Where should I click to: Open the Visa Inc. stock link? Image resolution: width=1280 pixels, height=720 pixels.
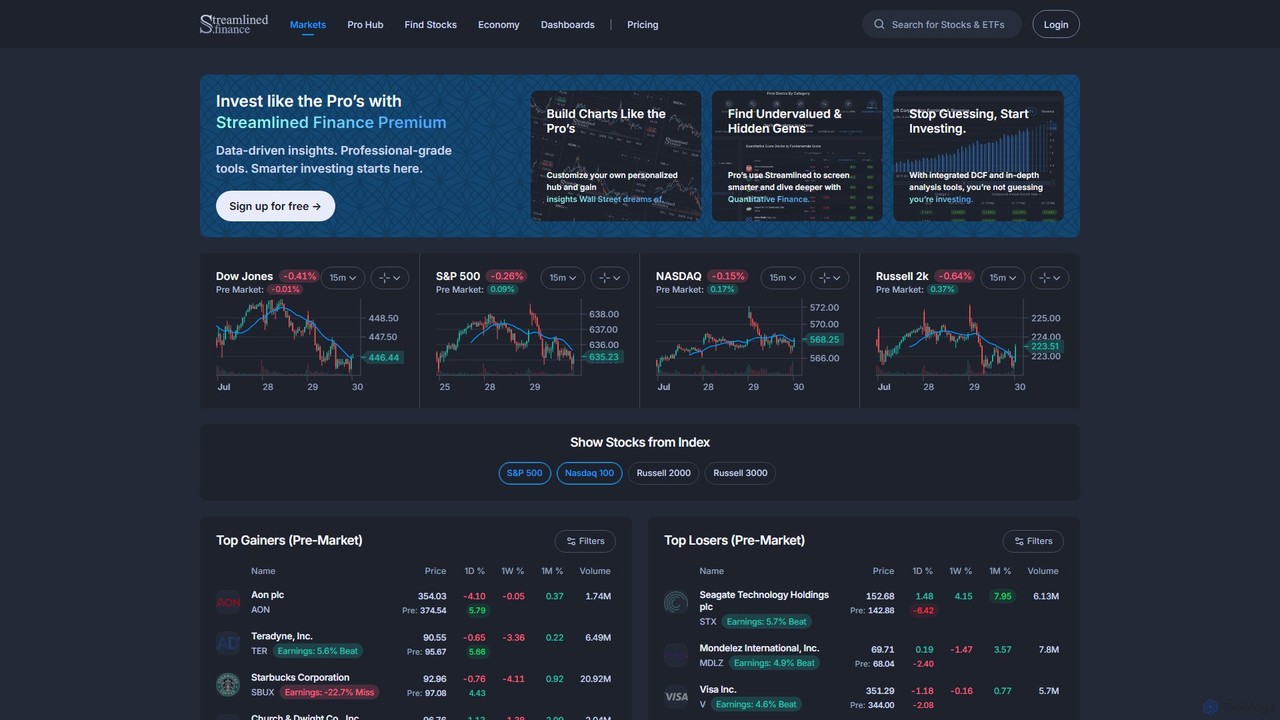pyautogui.click(x=718, y=690)
